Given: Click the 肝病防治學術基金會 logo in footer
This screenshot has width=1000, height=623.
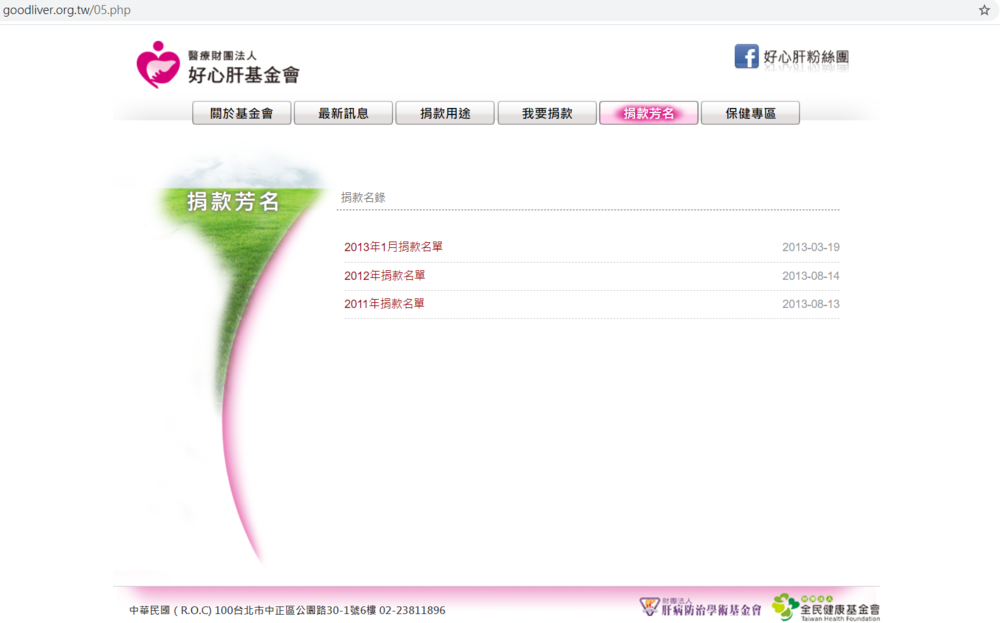Looking at the screenshot, I should [701, 607].
